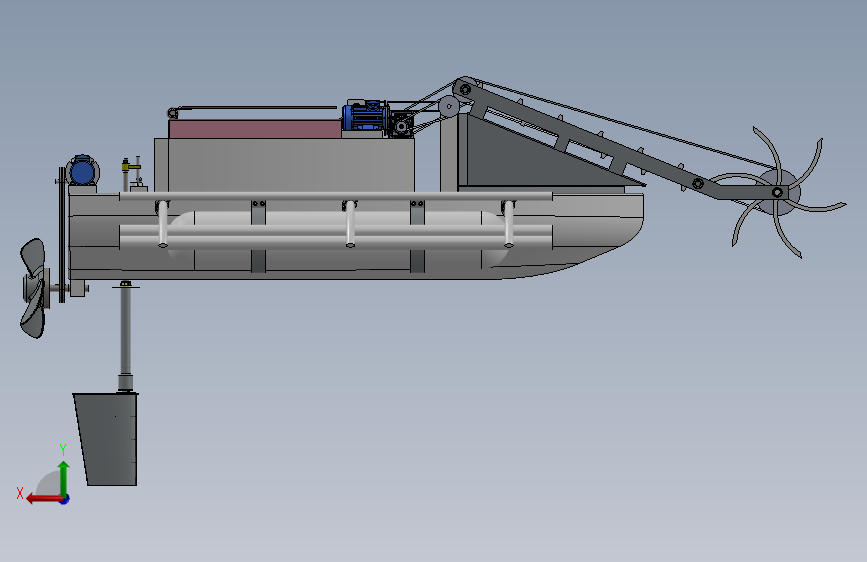Select the rudder blade below the hull
Image resolution: width=867 pixels, height=562 pixels.
click(x=107, y=439)
